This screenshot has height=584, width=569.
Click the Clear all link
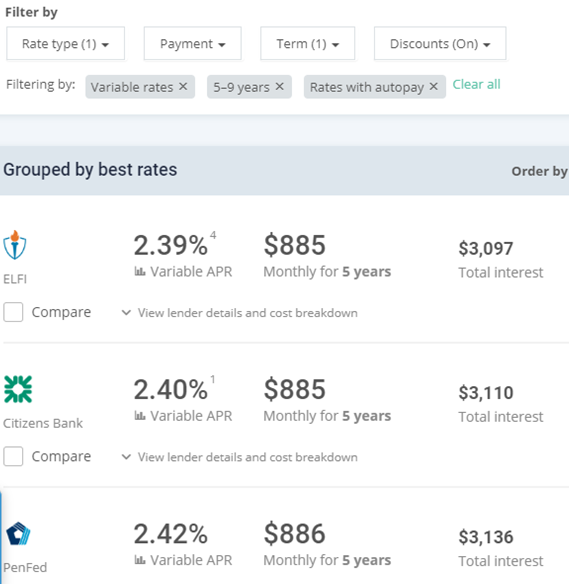[476, 85]
